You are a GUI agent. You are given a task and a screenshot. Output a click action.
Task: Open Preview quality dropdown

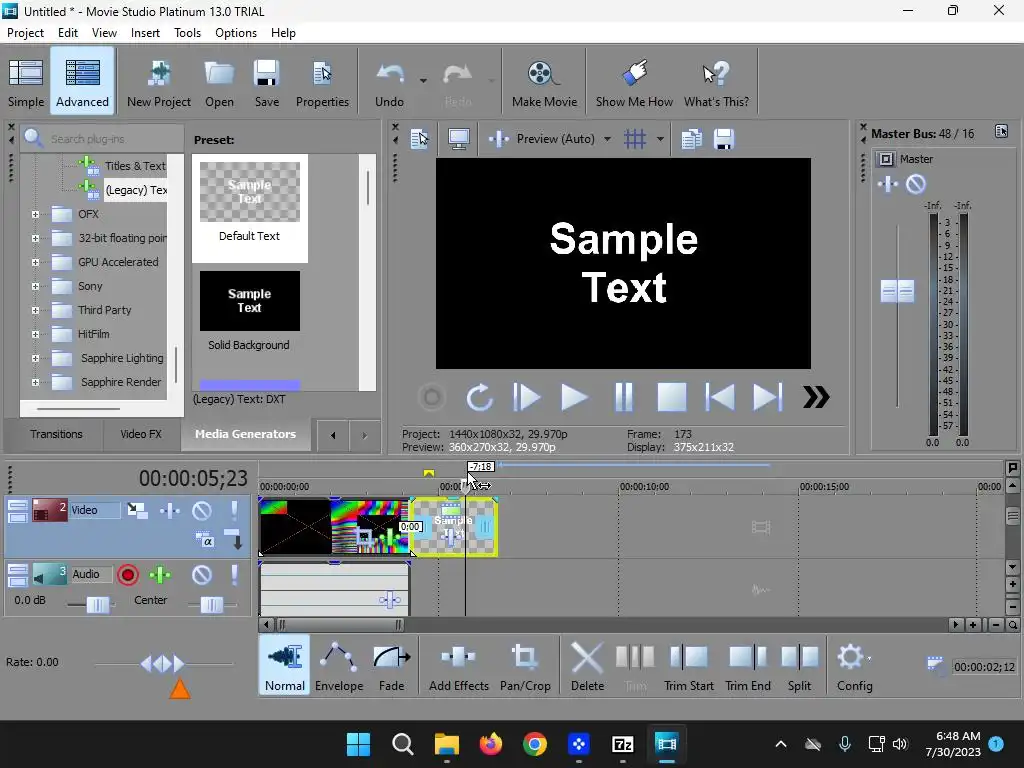[x=607, y=138]
